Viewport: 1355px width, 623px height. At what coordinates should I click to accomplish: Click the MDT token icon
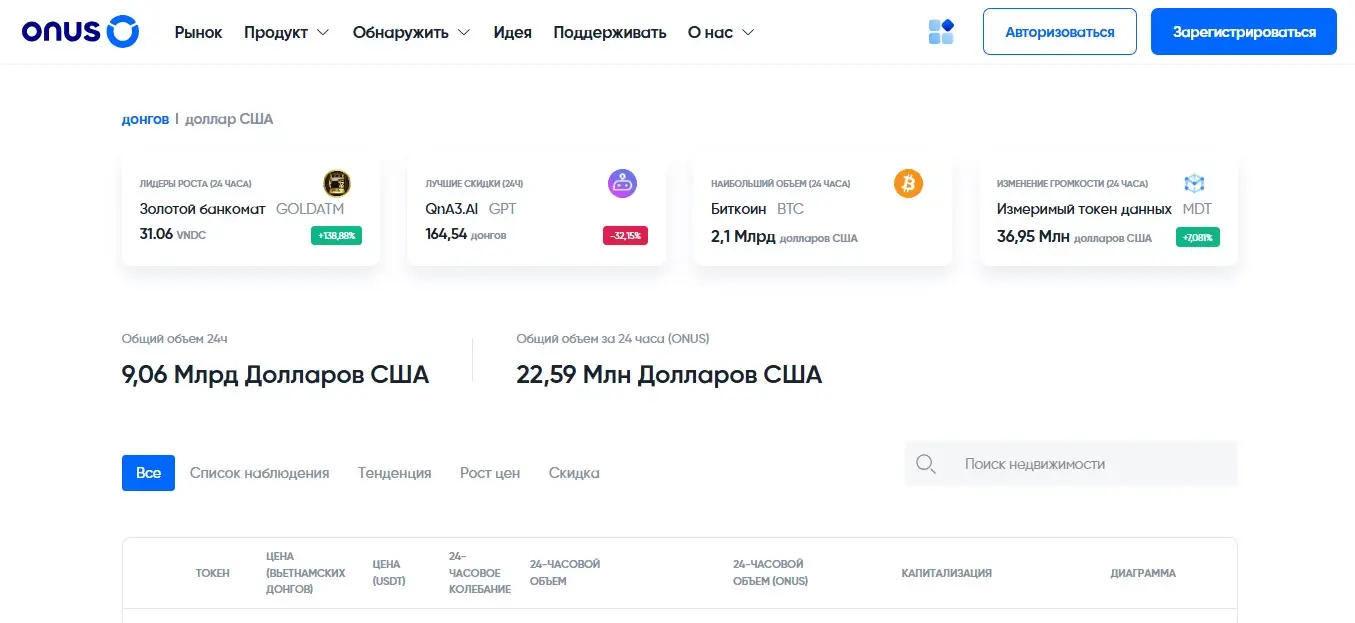(1194, 183)
